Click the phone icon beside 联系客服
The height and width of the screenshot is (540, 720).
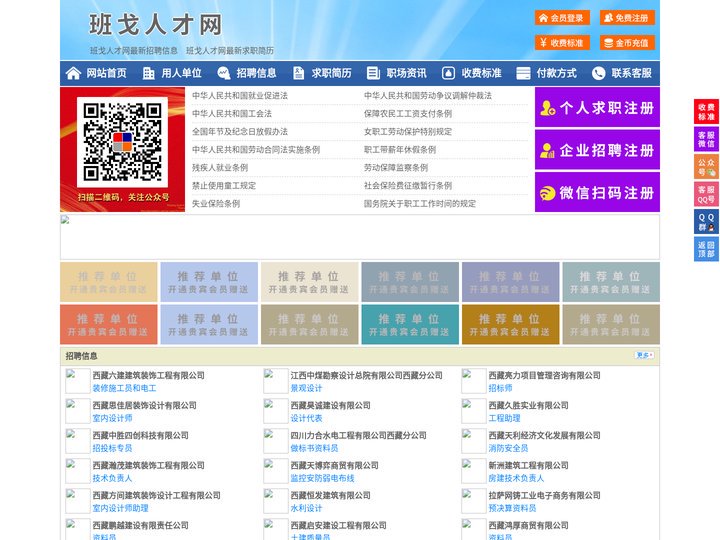coord(598,73)
